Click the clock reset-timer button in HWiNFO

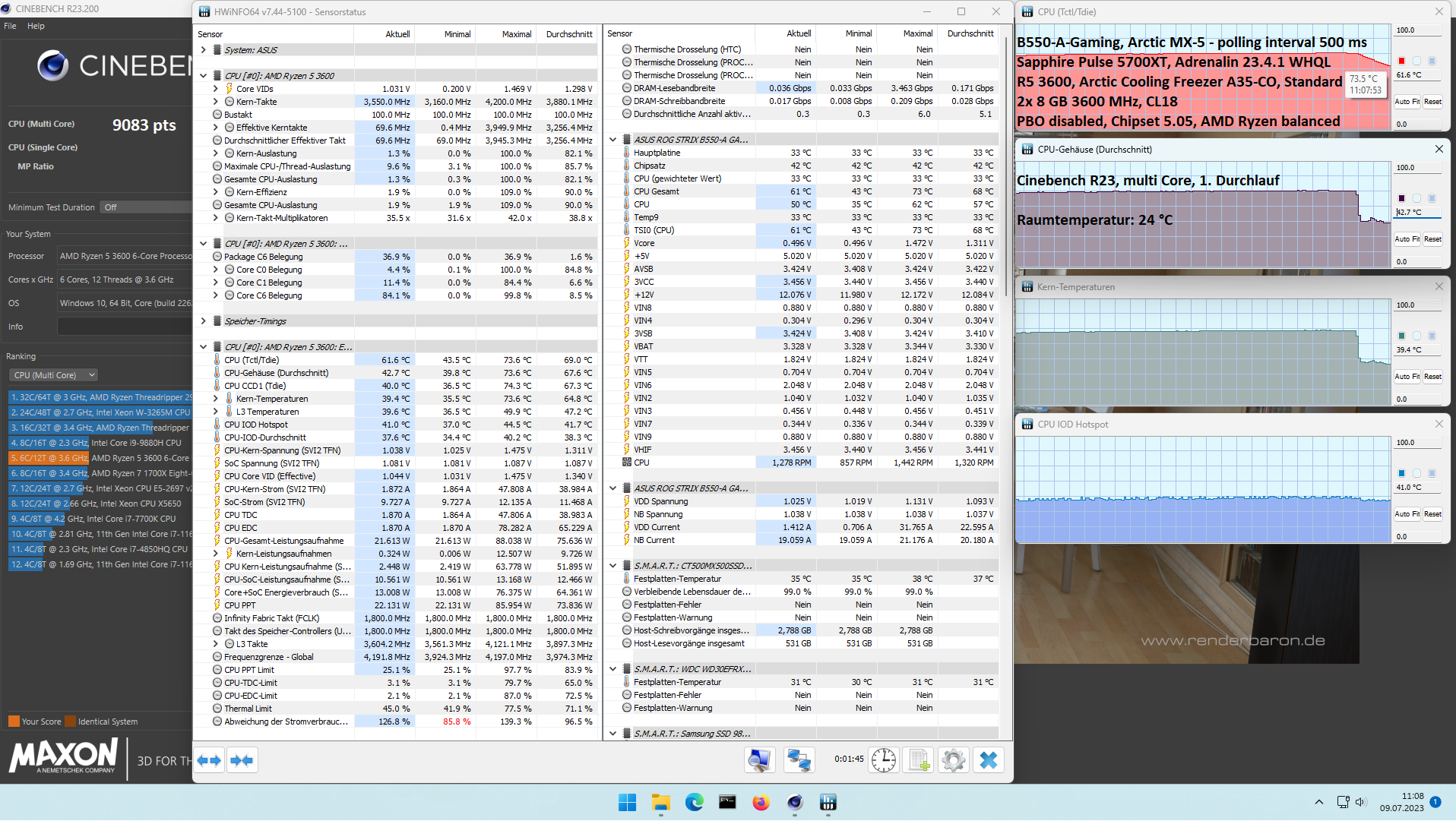883,760
